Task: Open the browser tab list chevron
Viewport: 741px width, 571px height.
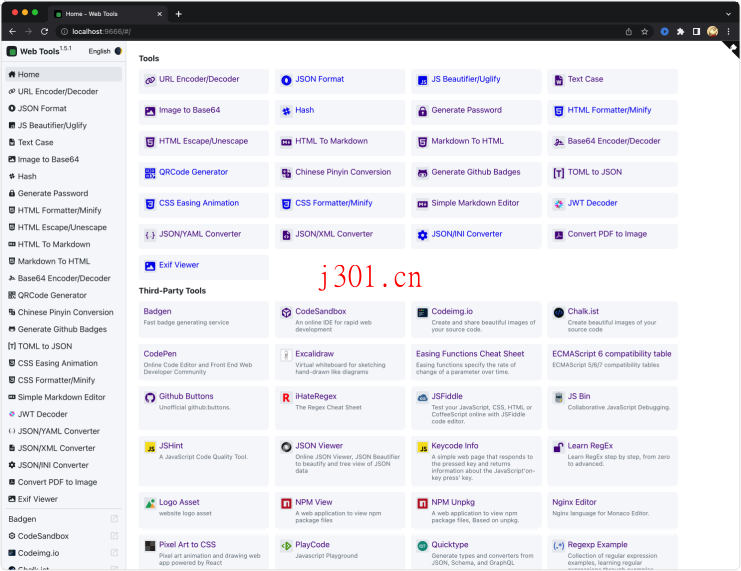Action: click(x=728, y=14)
